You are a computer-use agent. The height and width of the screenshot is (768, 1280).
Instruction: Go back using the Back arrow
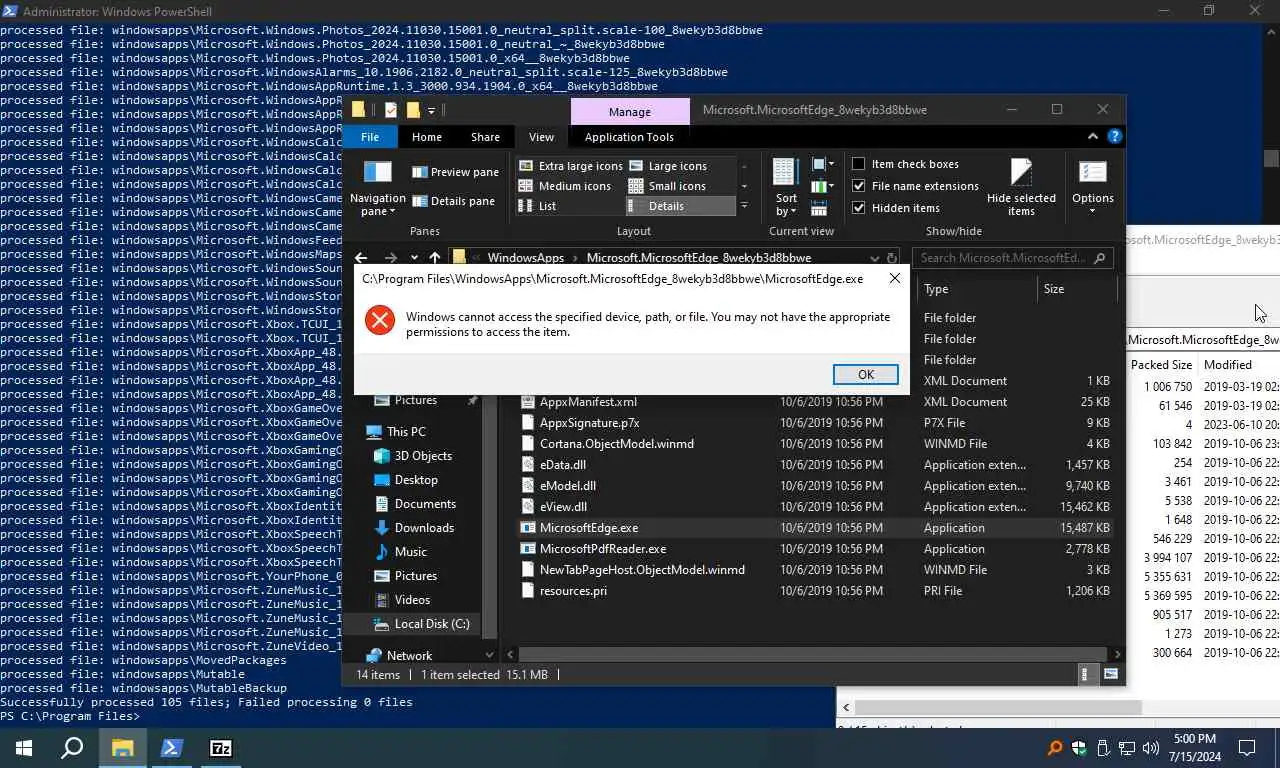(x=361, y=258)
